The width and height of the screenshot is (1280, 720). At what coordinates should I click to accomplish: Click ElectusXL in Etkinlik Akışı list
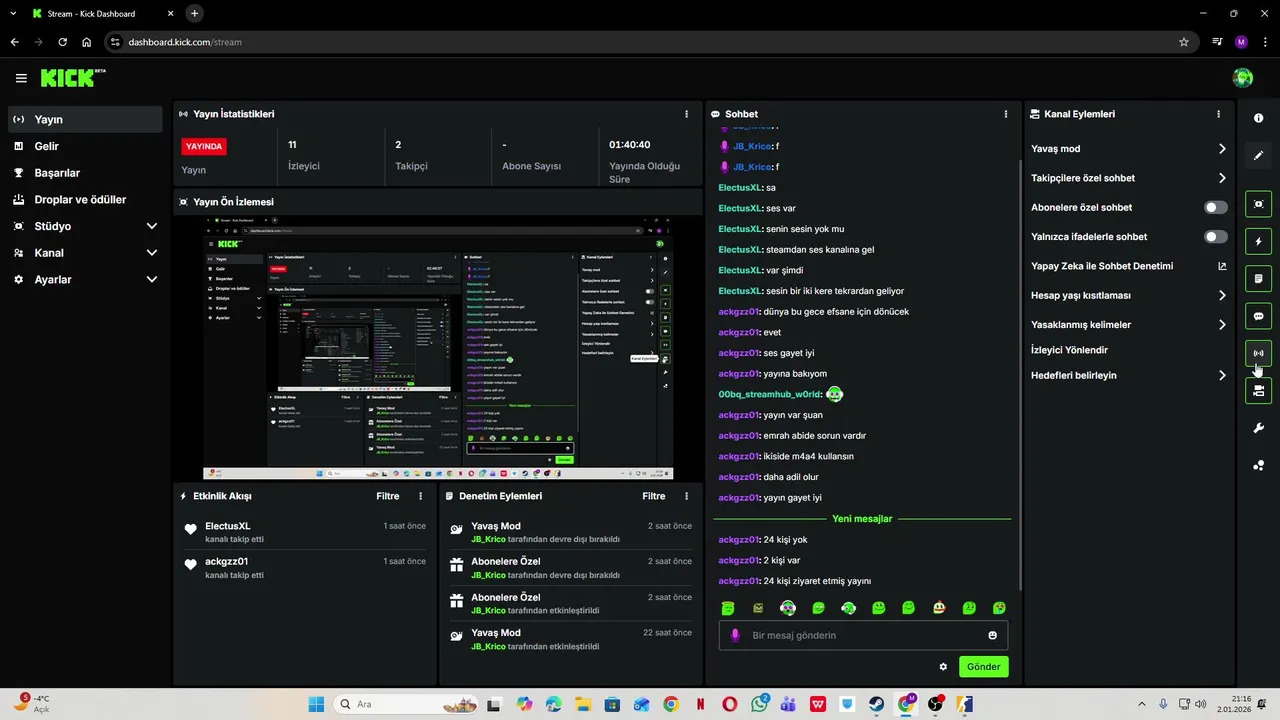tap(227, 526)
